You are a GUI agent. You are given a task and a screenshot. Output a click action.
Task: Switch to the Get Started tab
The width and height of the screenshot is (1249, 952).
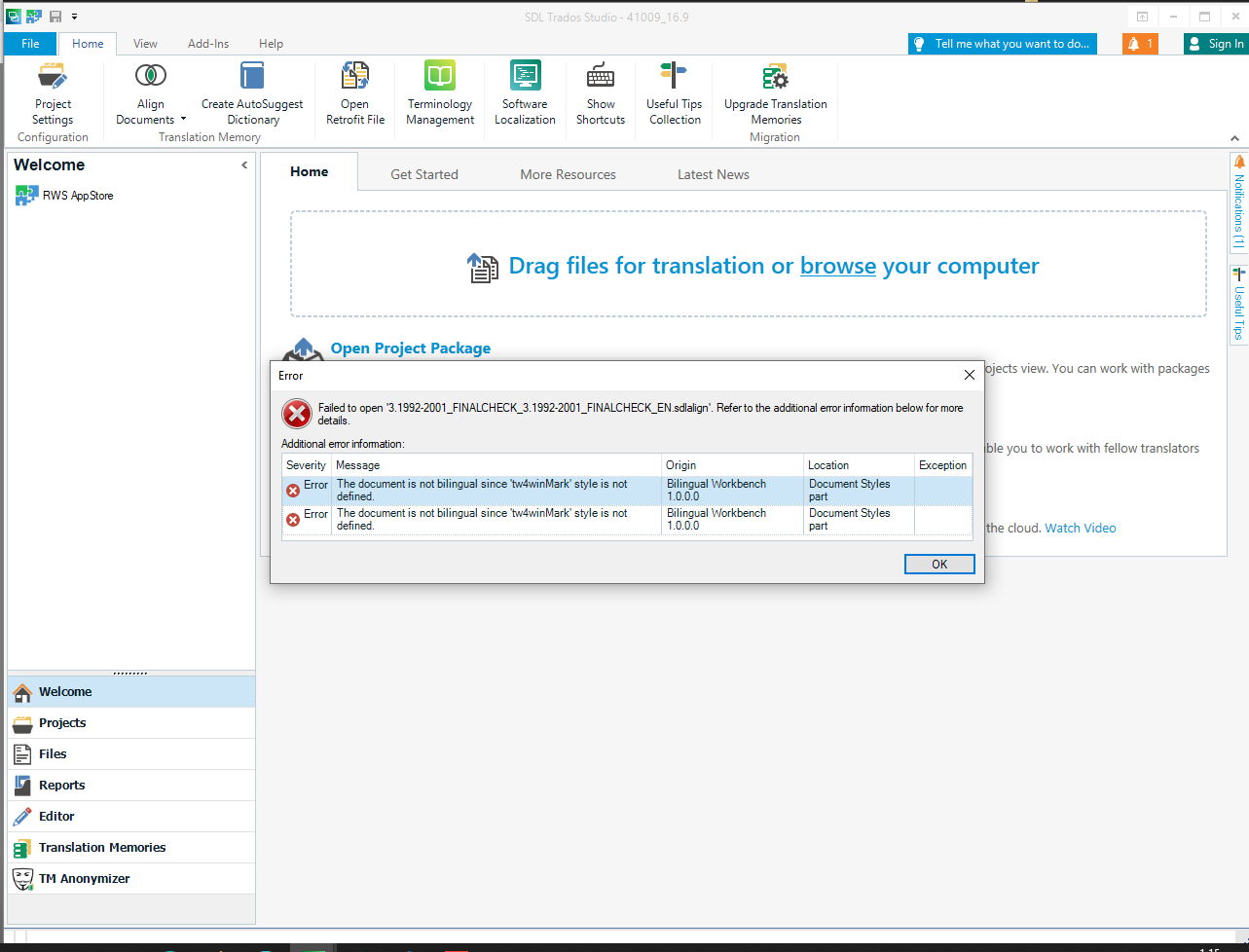[424, 173]
